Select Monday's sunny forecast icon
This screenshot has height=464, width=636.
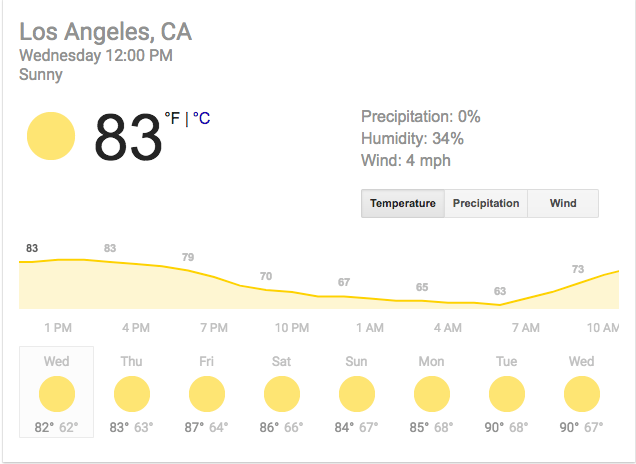432,394
